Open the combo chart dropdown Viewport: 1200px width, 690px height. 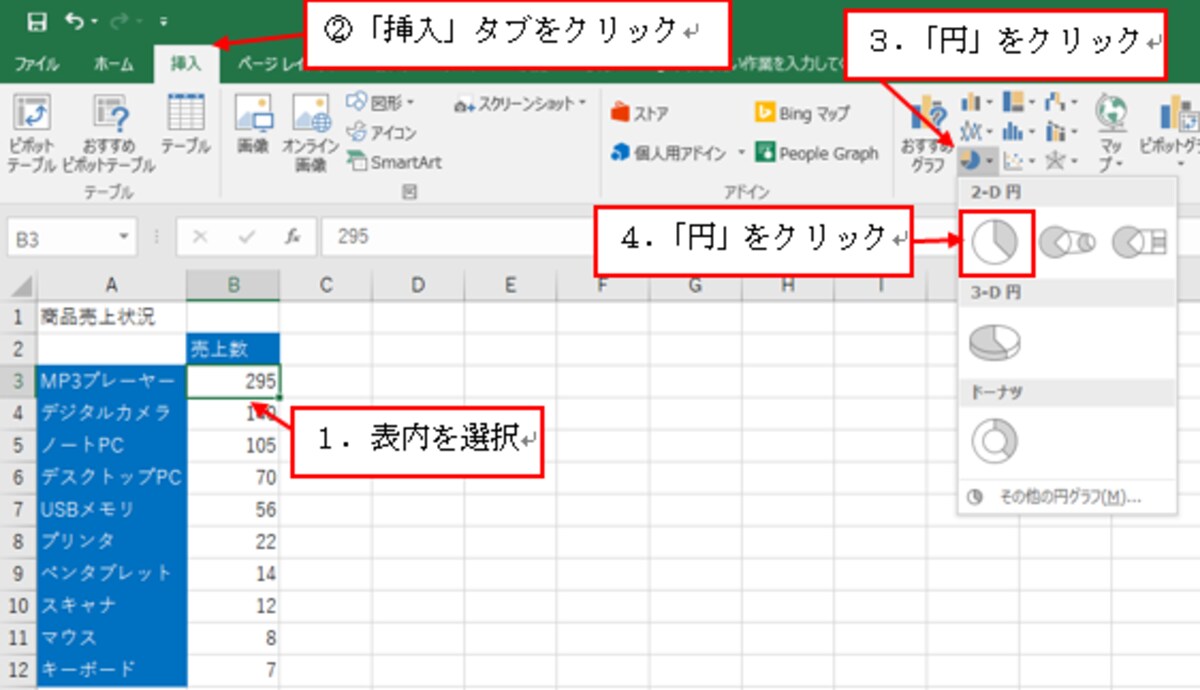click(1061, 131)
